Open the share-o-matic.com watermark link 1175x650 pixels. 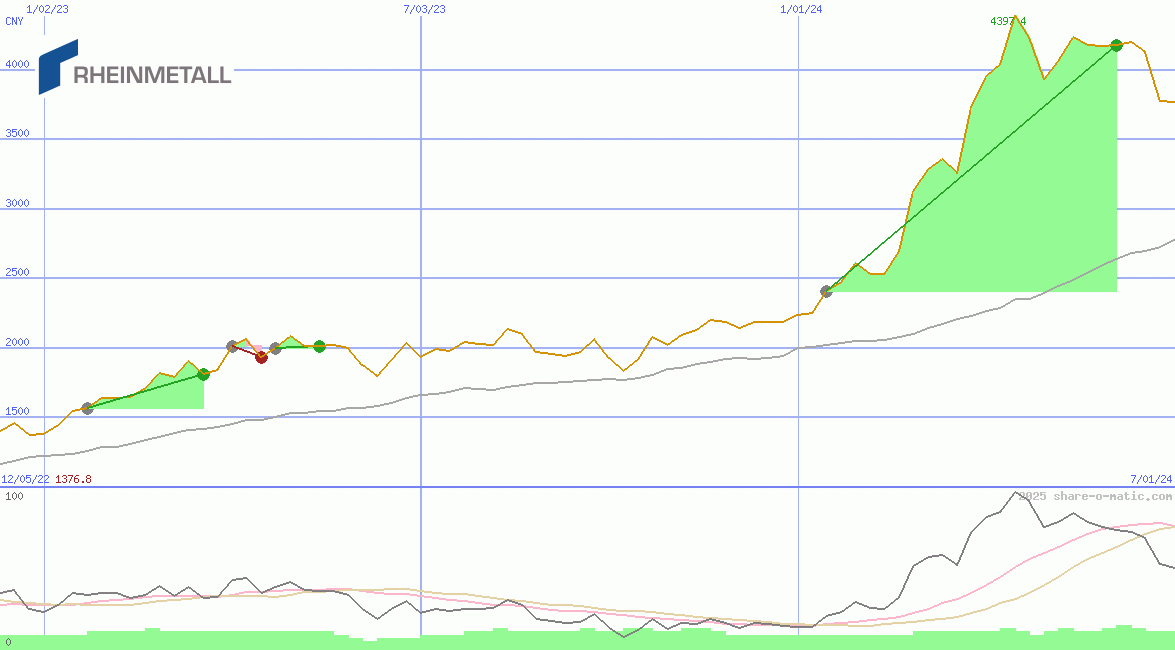(x=1095, y=496)
